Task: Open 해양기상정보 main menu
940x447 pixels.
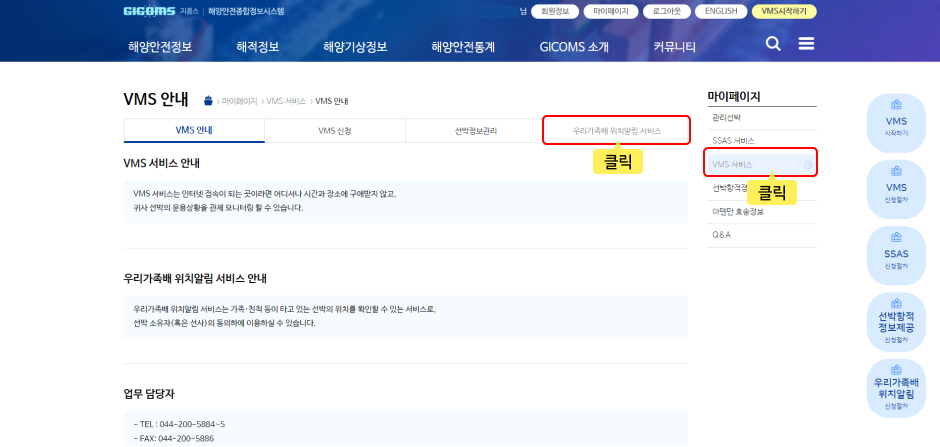Action: pyautogui.click(x=355, y=46)
